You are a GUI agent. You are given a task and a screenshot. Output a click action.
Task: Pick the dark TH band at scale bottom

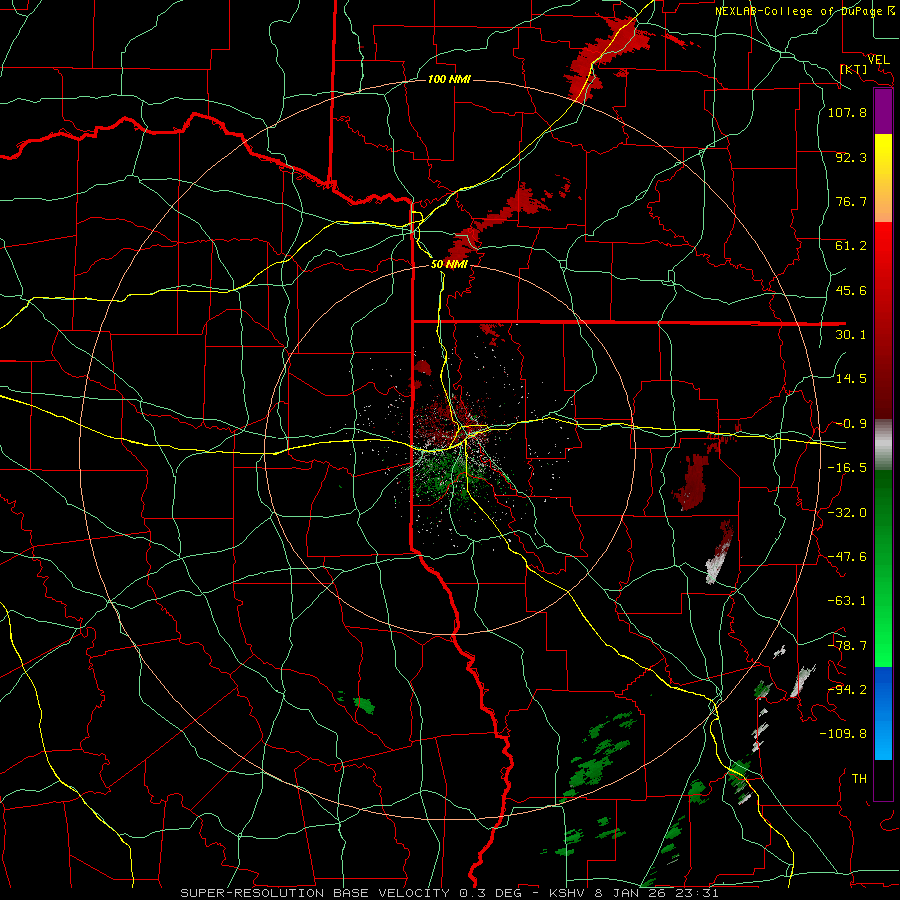click(883, 779)
